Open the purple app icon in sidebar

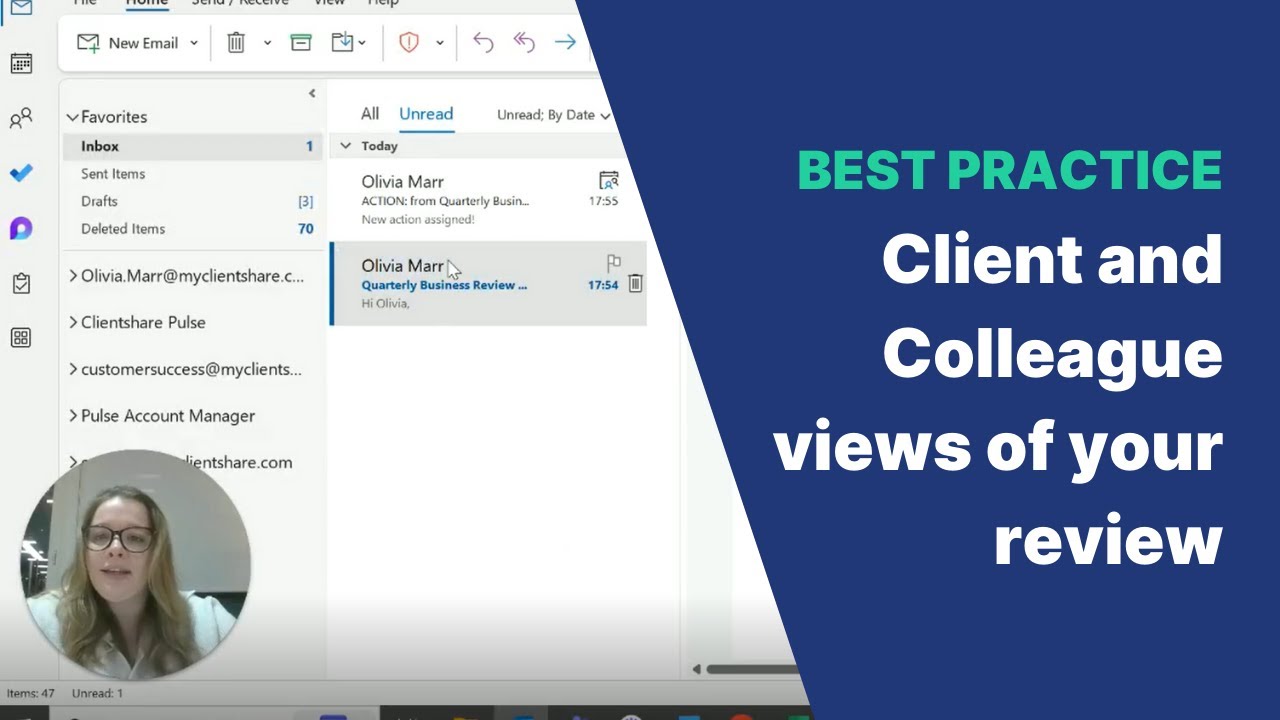(21, 229)
